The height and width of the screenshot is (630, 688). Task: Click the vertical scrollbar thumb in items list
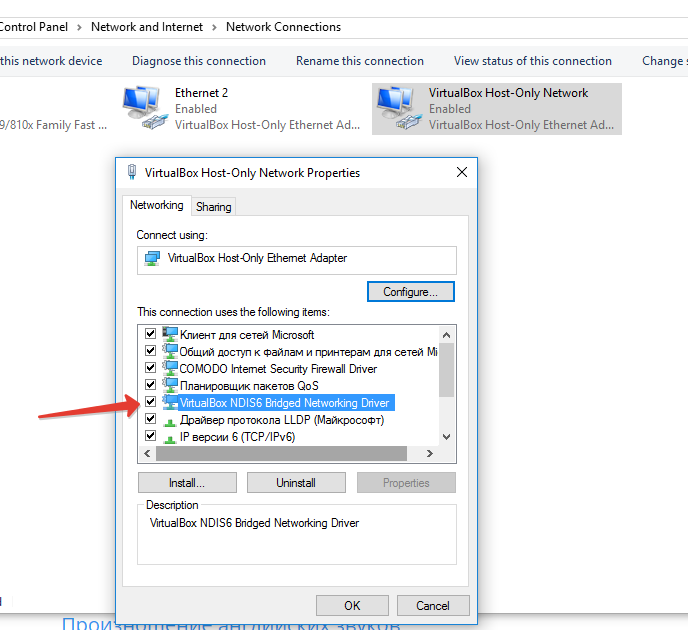point(447,370)
